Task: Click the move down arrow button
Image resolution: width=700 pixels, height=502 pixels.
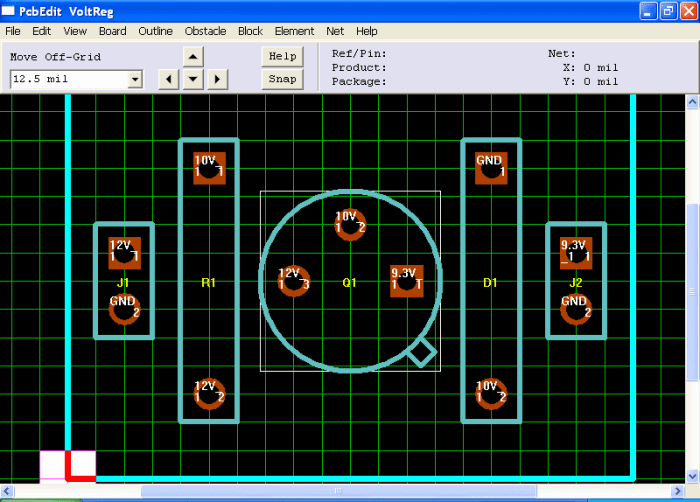Action: tap(193, 79)
